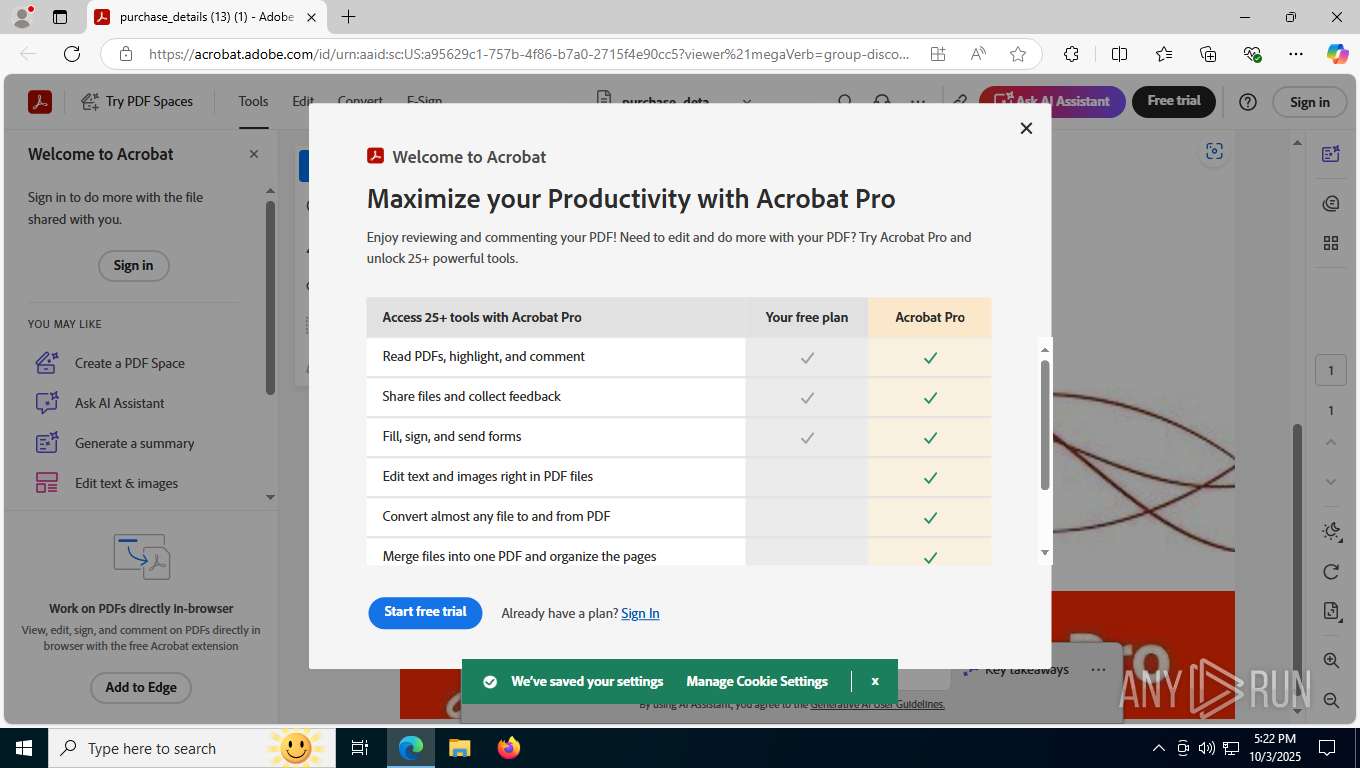The image size is (1360, 768).
Task: Open Browser essentials heart icon
Action: [x=1252, y=54]
